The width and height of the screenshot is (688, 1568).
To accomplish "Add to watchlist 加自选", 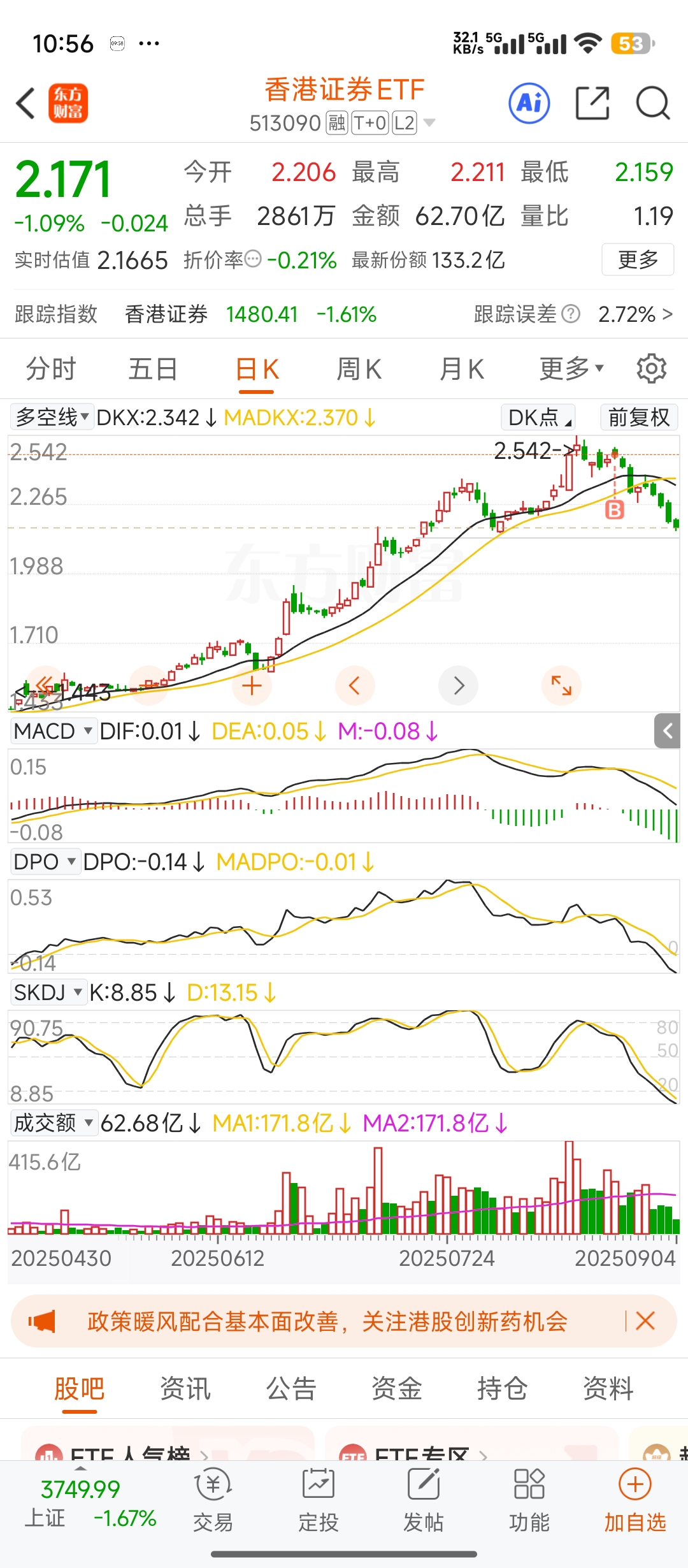I will click(x=635, y=1500).
